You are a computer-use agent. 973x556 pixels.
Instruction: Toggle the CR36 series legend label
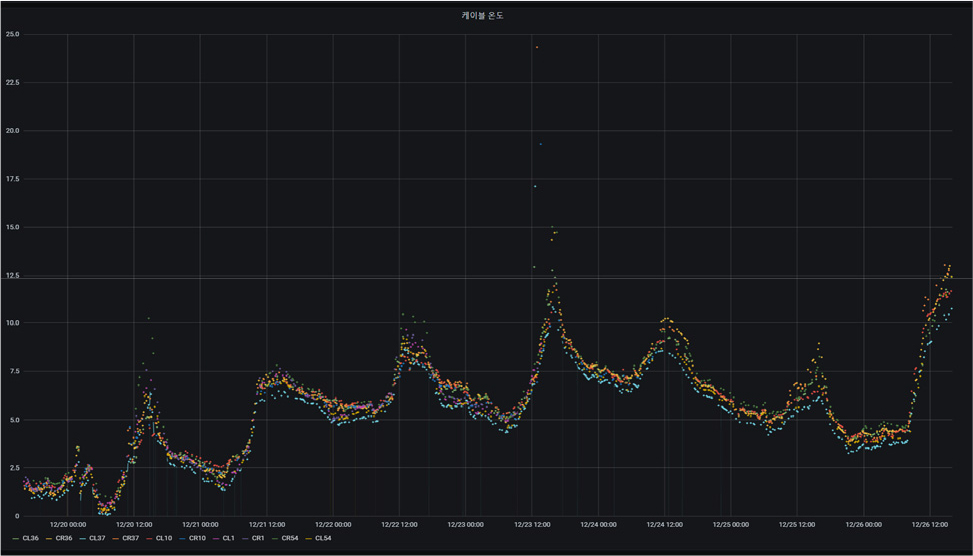(65, 539)
